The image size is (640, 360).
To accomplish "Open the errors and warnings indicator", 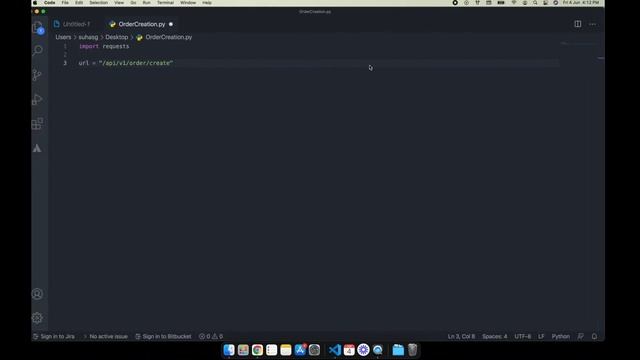I will [211, 336].
